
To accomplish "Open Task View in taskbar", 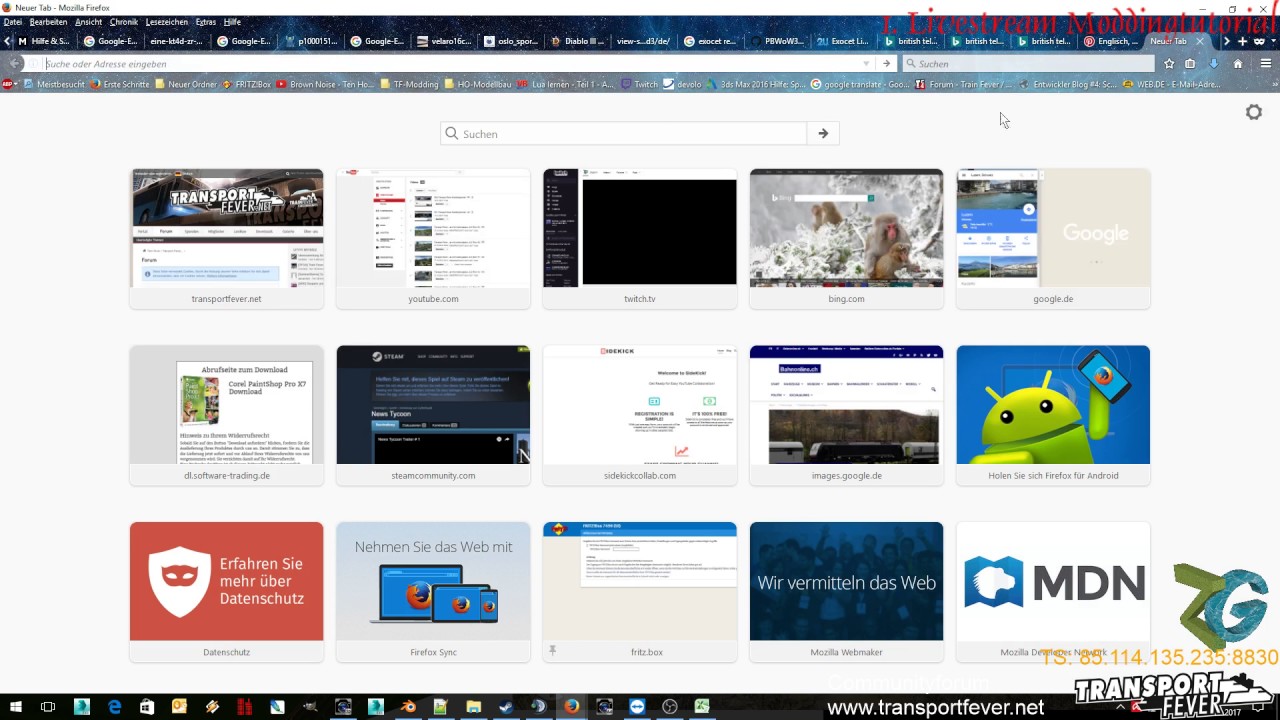I will coord(48,707).
